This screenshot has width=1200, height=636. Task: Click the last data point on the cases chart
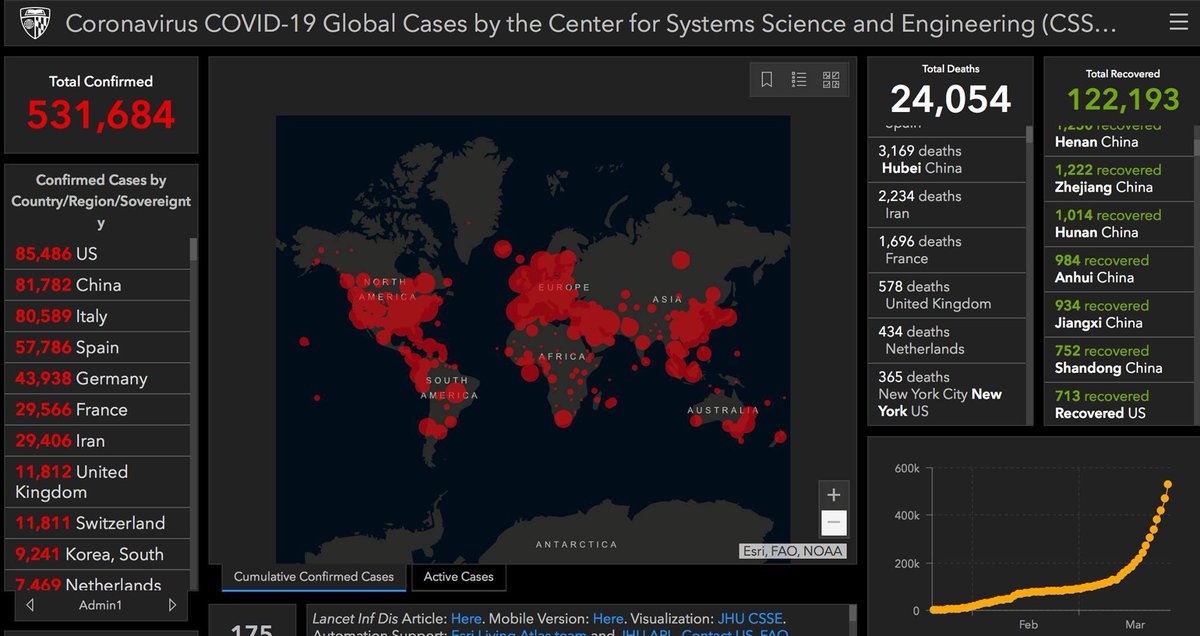(1167, 485)
